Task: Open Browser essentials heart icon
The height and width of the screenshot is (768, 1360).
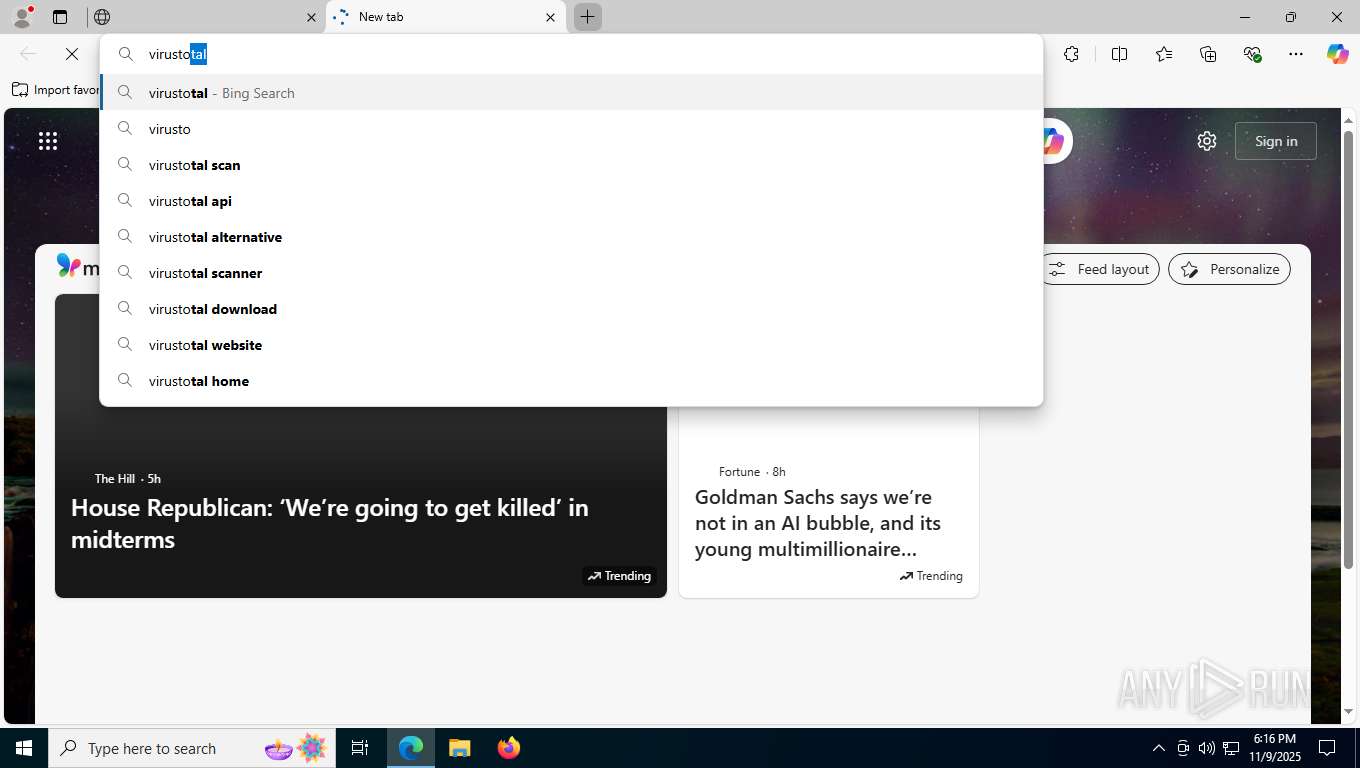Action: (x=1252, y=54)
